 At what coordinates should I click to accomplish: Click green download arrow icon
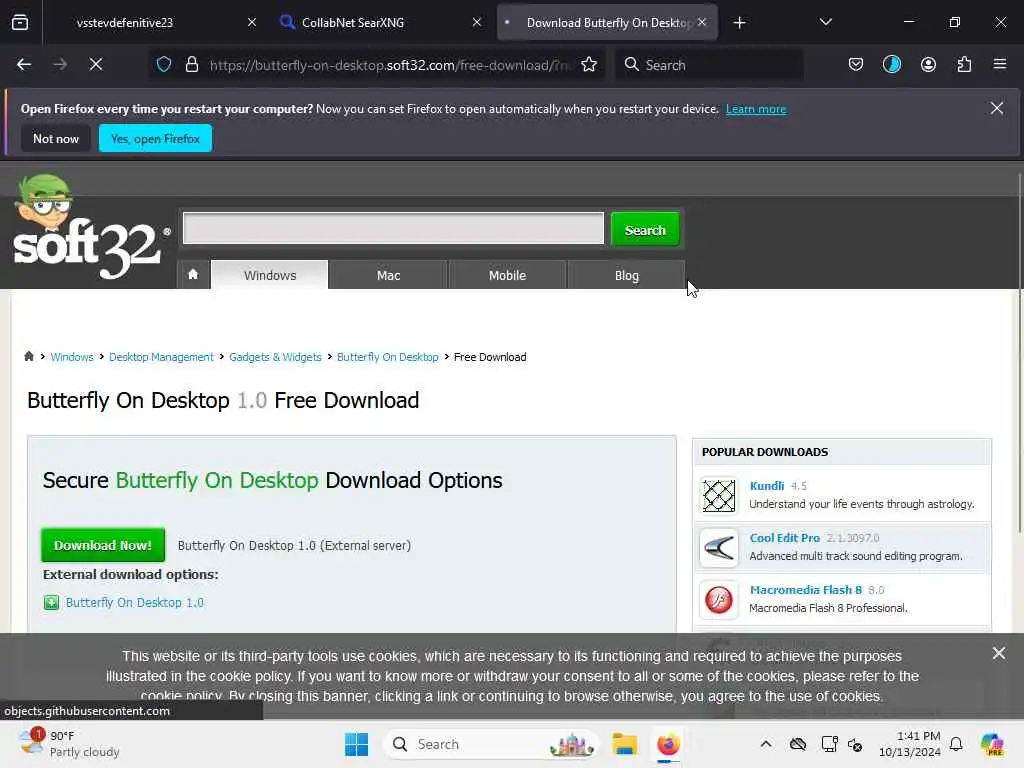pos(51,602)
